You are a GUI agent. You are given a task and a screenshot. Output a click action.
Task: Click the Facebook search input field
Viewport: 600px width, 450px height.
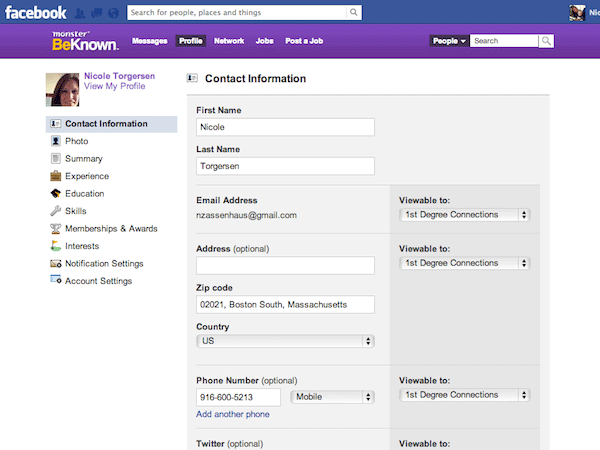(236, 12)
